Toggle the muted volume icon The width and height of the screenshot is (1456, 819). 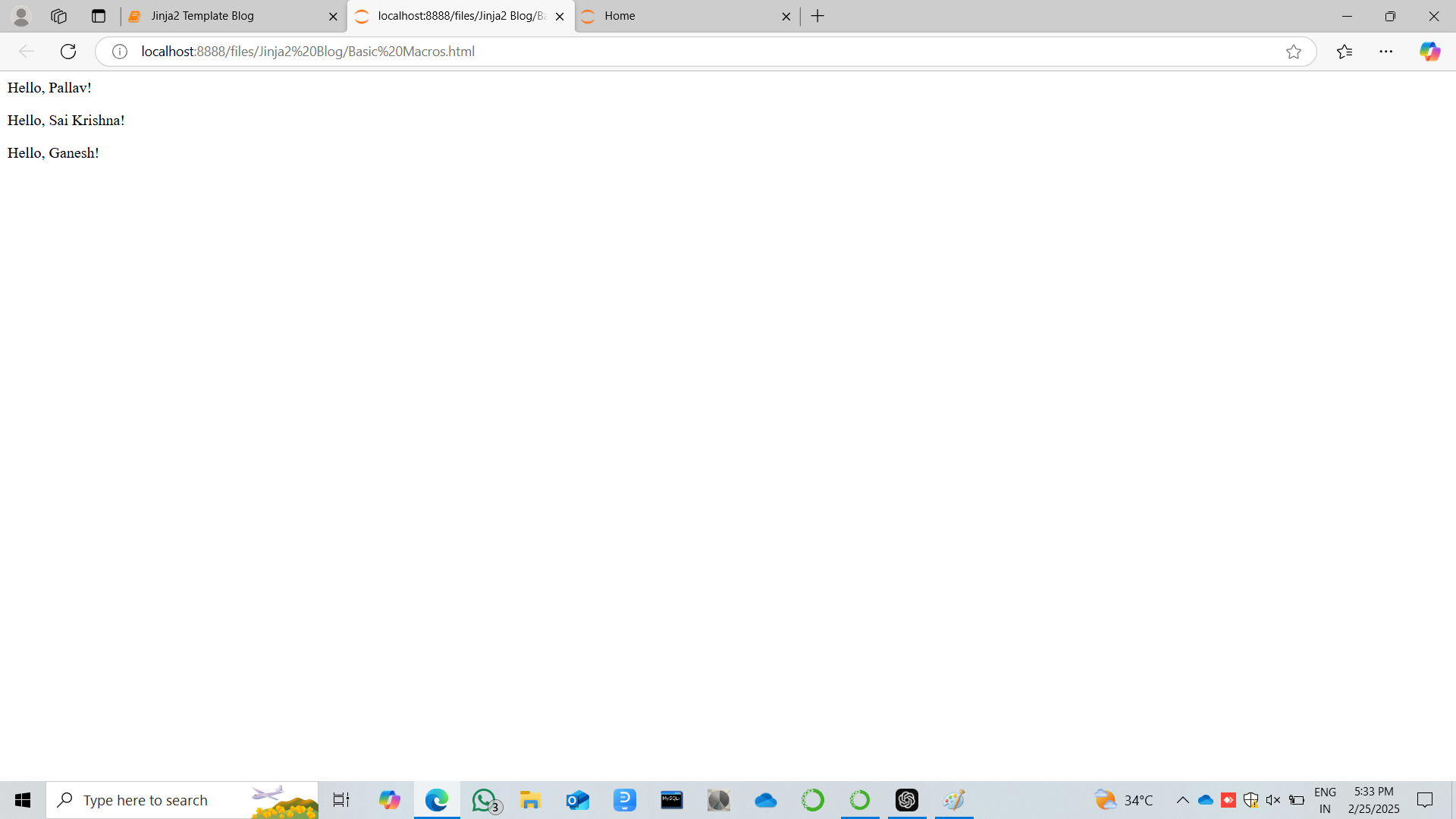[1273, 800]
